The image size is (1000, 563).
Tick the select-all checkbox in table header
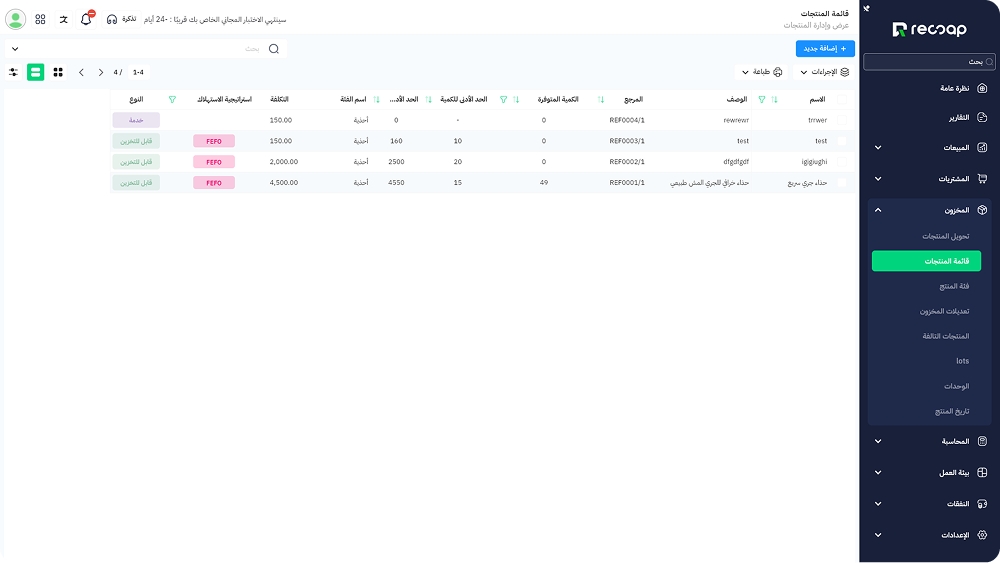[841, 100]
